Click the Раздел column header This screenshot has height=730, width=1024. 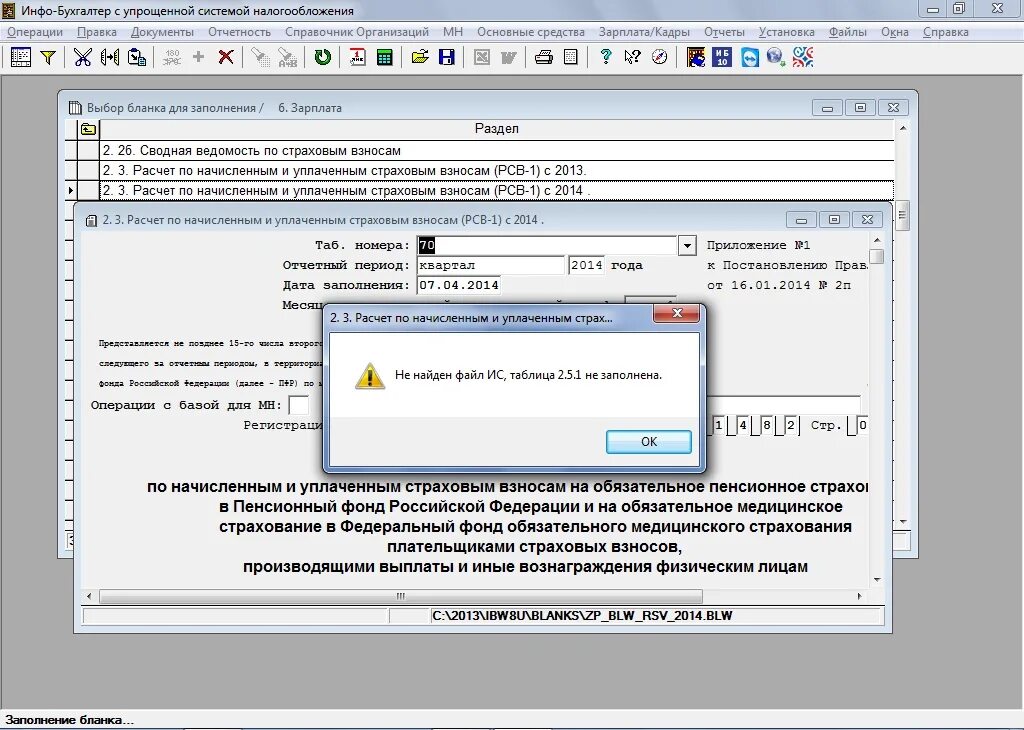496,129
